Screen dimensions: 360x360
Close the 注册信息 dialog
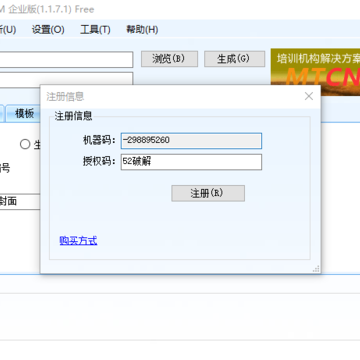309,96
